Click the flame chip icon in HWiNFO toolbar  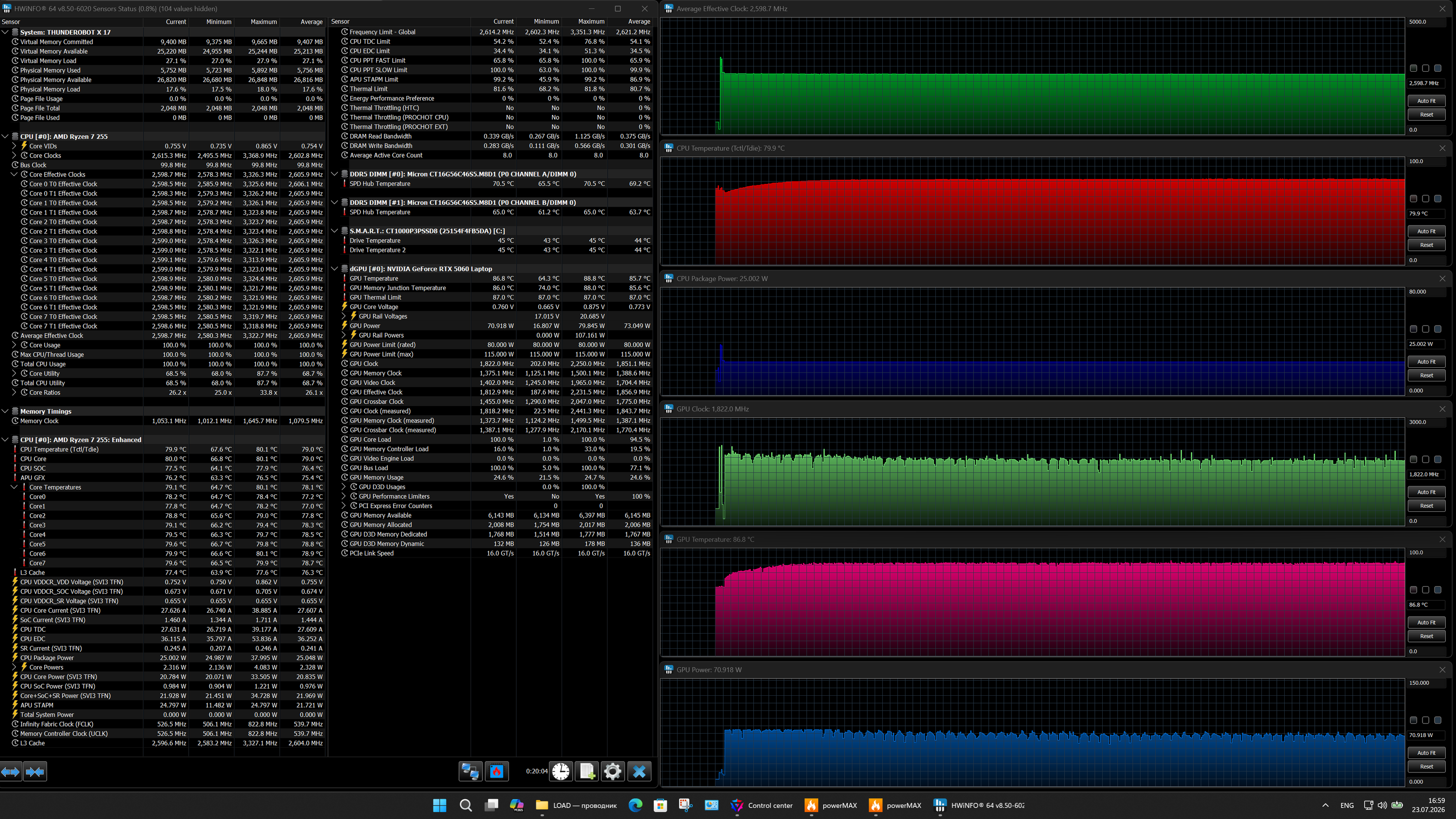[x=496, y=771]
